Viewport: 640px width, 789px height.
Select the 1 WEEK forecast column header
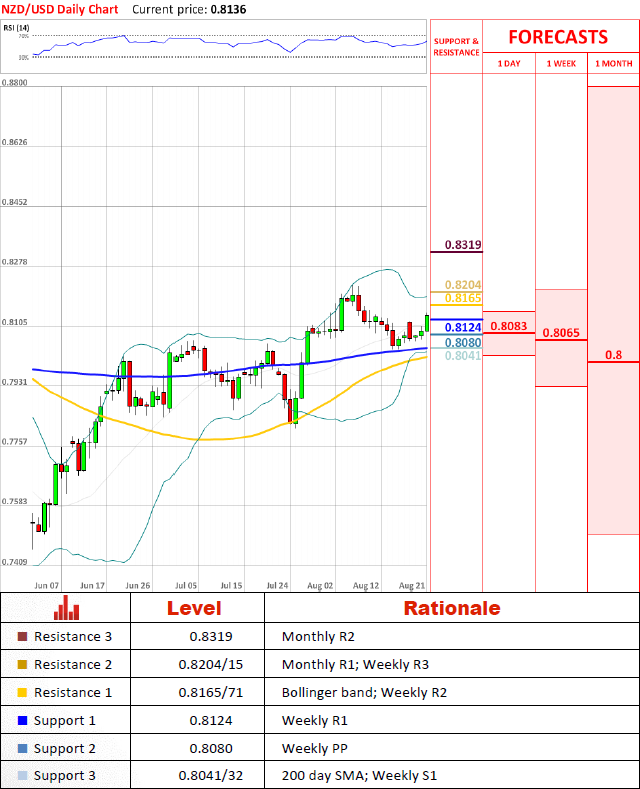tap(561, 64)
